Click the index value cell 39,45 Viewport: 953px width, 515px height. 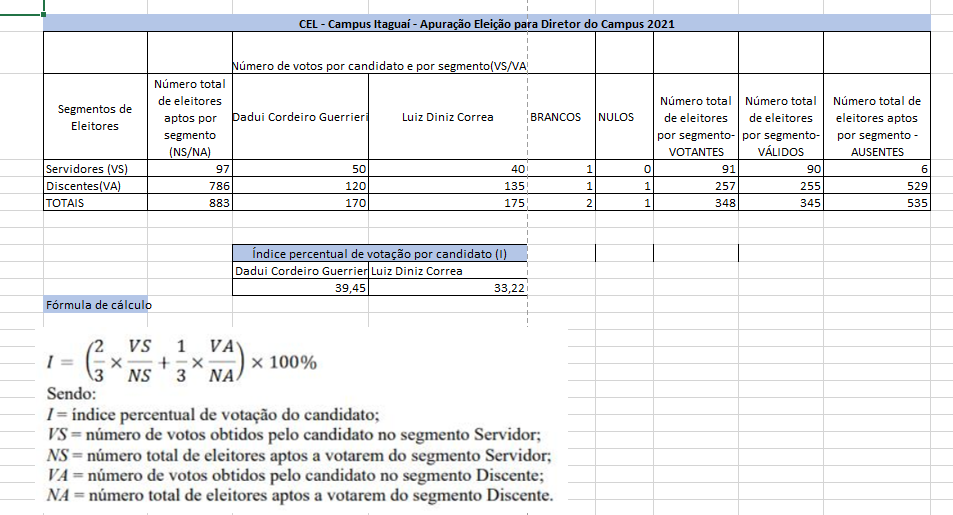(301, 288)
